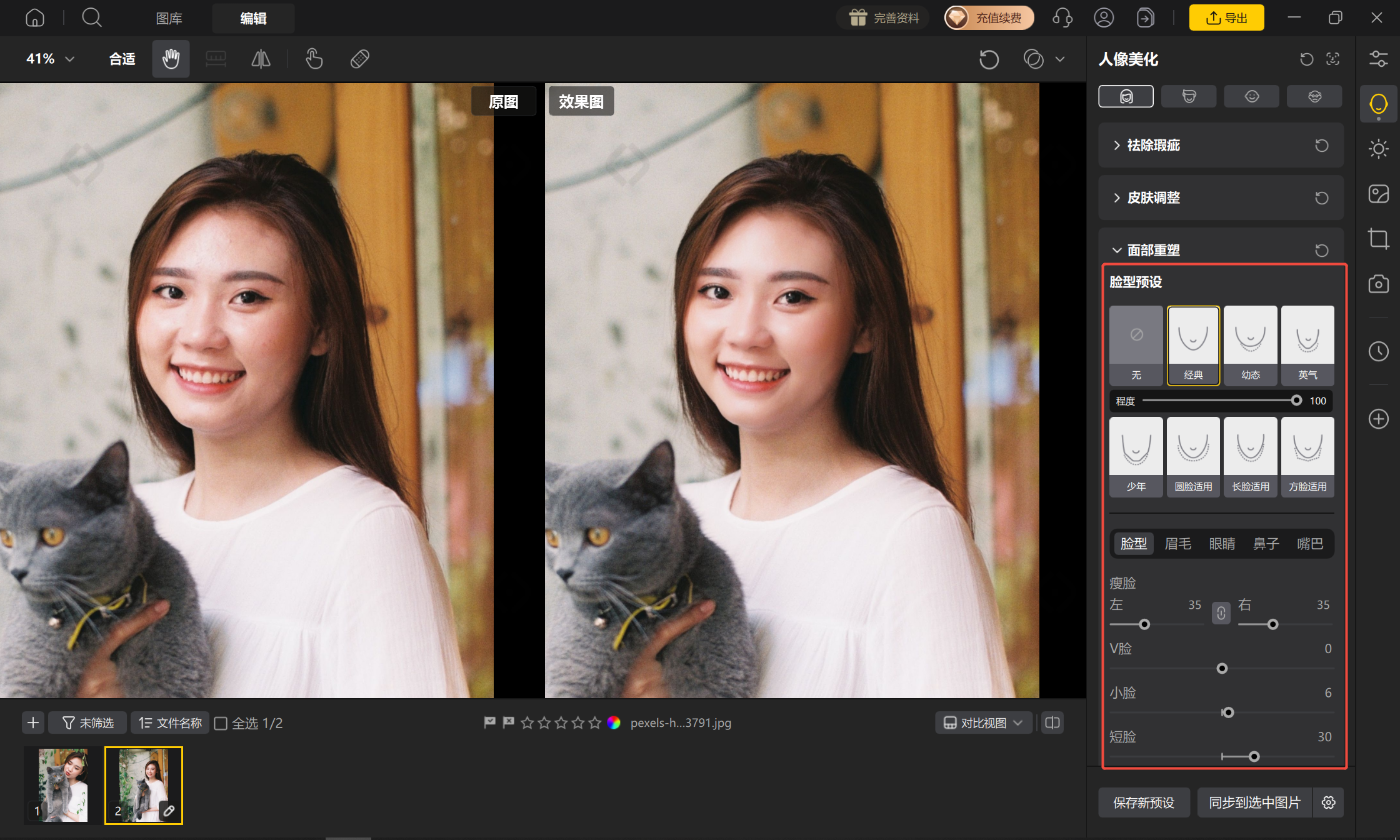Open the crop tool in right sidebar
The height and width of the screenshot is (840, 1400).
click(1378, 239)
